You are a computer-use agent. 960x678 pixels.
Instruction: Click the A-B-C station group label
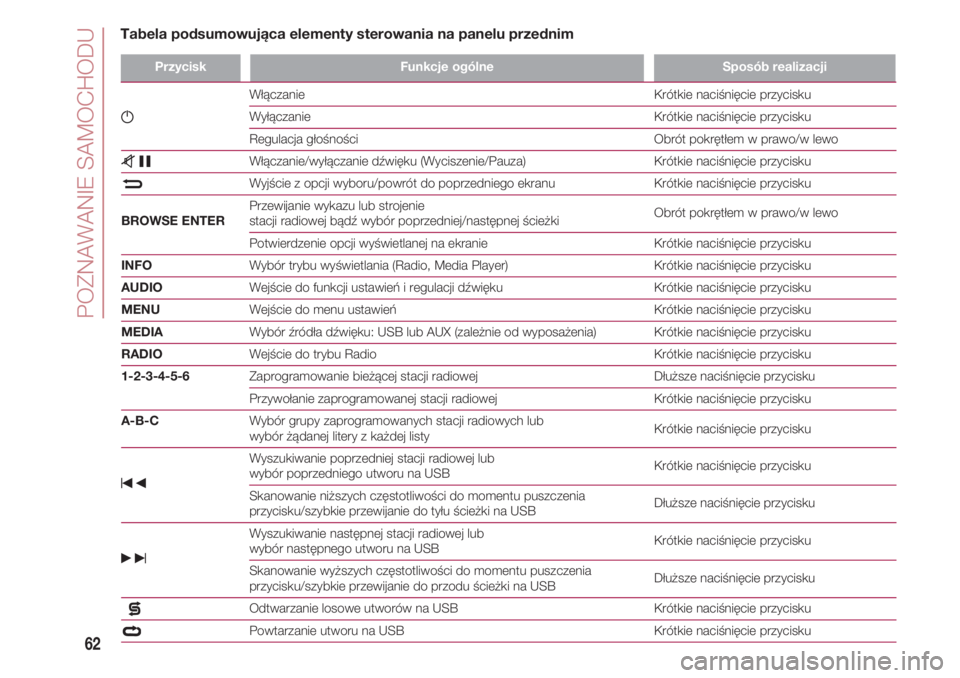[138, 421]
